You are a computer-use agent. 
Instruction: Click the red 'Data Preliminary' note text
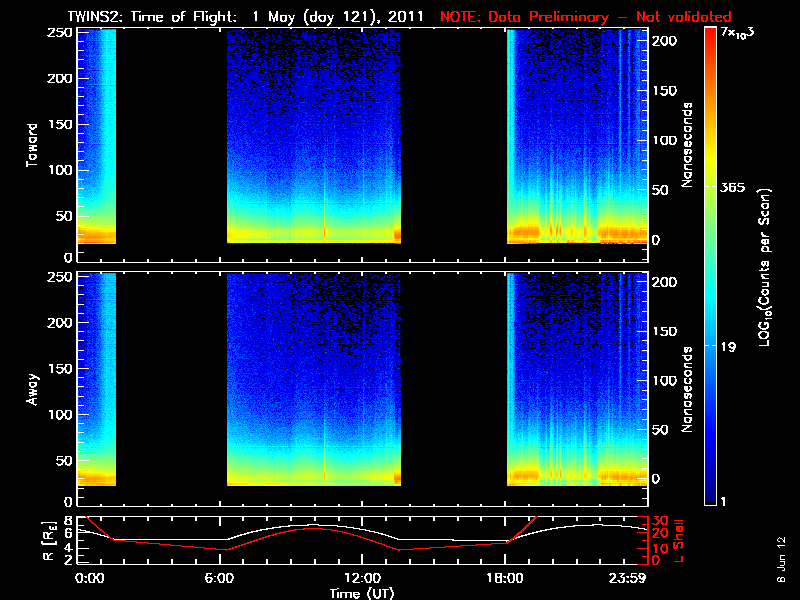tap(586, 16)
